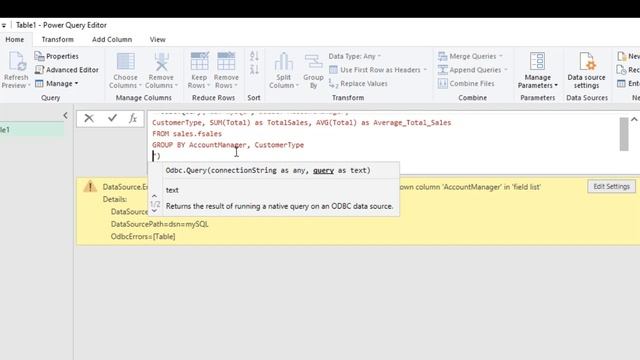
Task: Open the Data Type: Any dropdown
Action: click(355, 56)
